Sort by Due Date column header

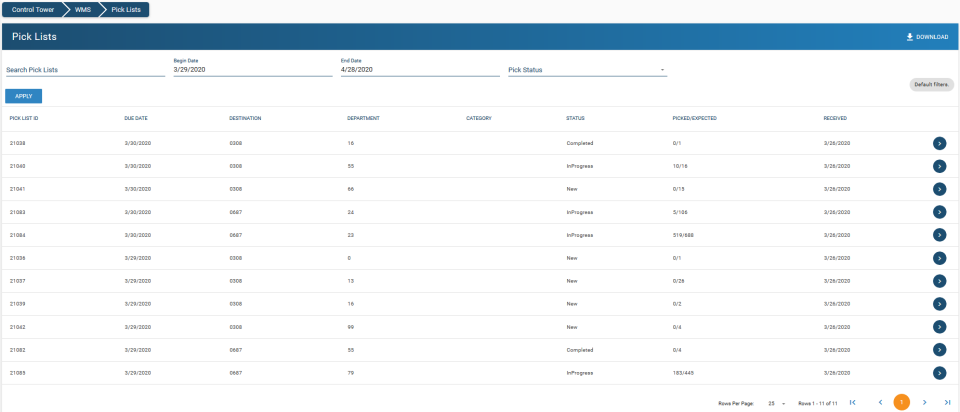[x=136, y=118]
